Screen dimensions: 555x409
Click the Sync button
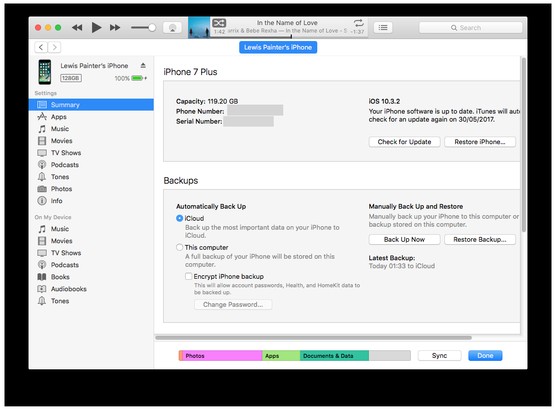click(x=439, y=356)
